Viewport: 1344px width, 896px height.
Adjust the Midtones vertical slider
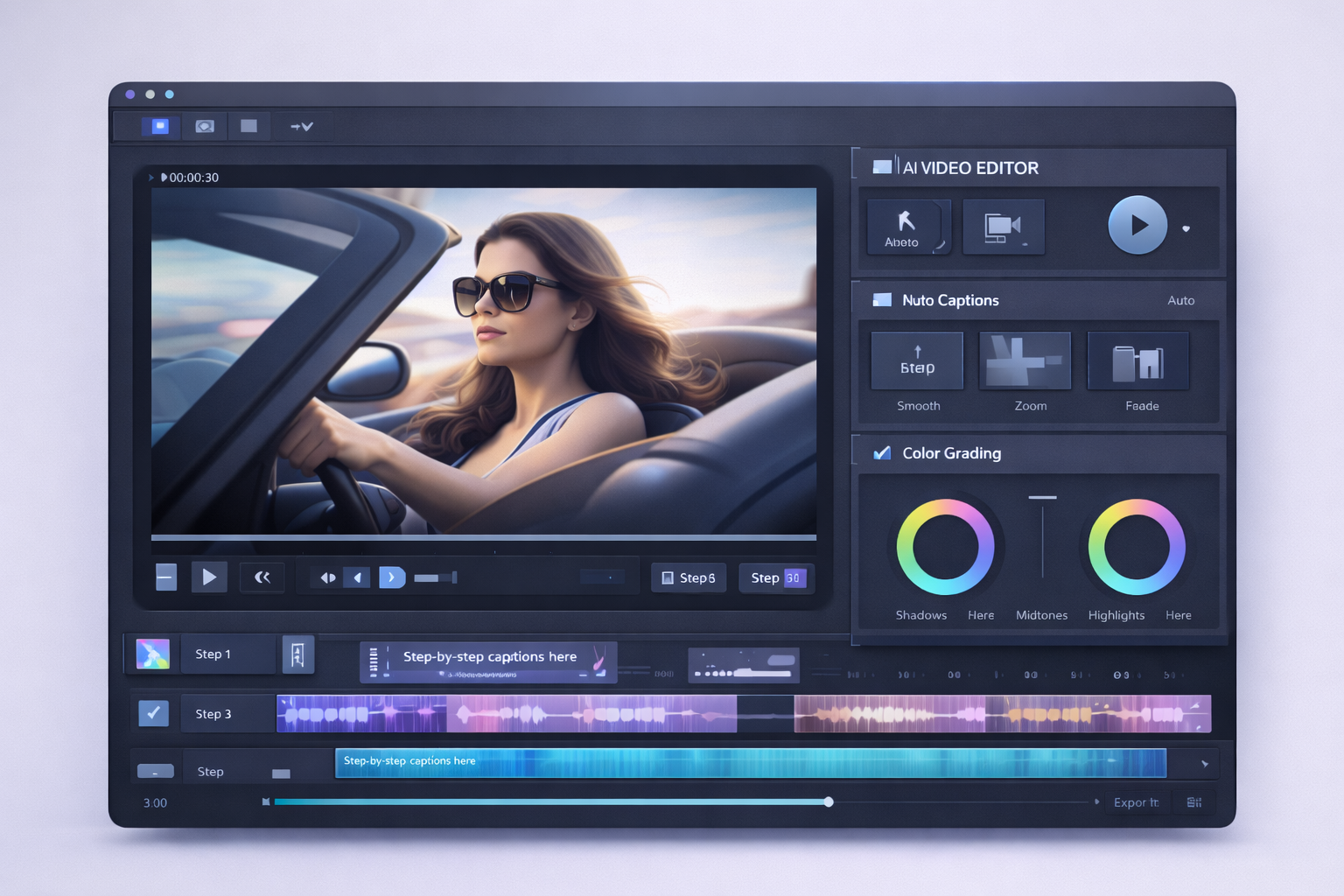[1042, 536]
